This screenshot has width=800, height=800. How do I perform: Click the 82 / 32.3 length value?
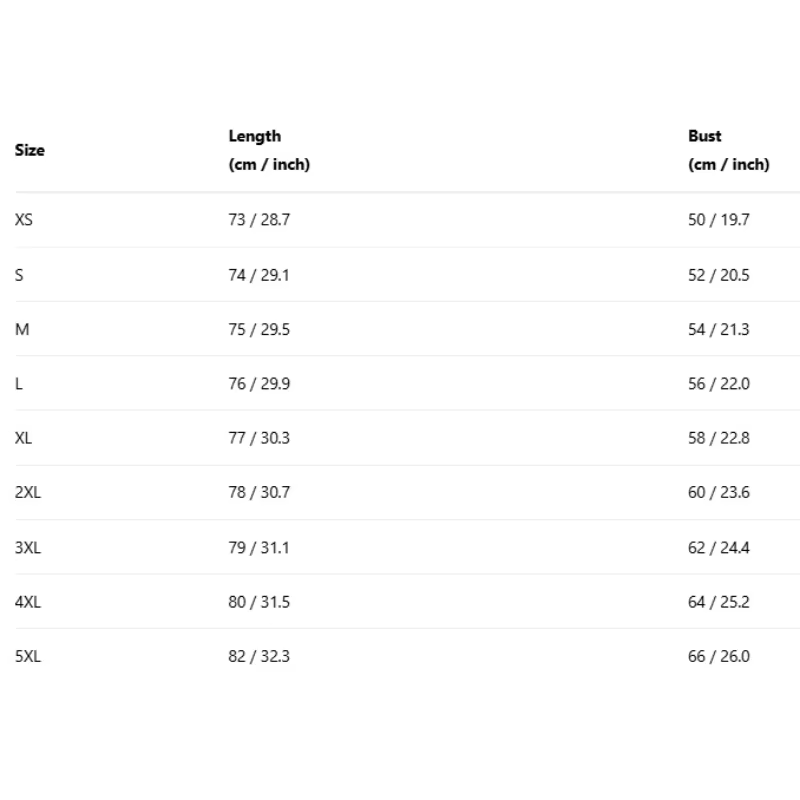point(259,656)
